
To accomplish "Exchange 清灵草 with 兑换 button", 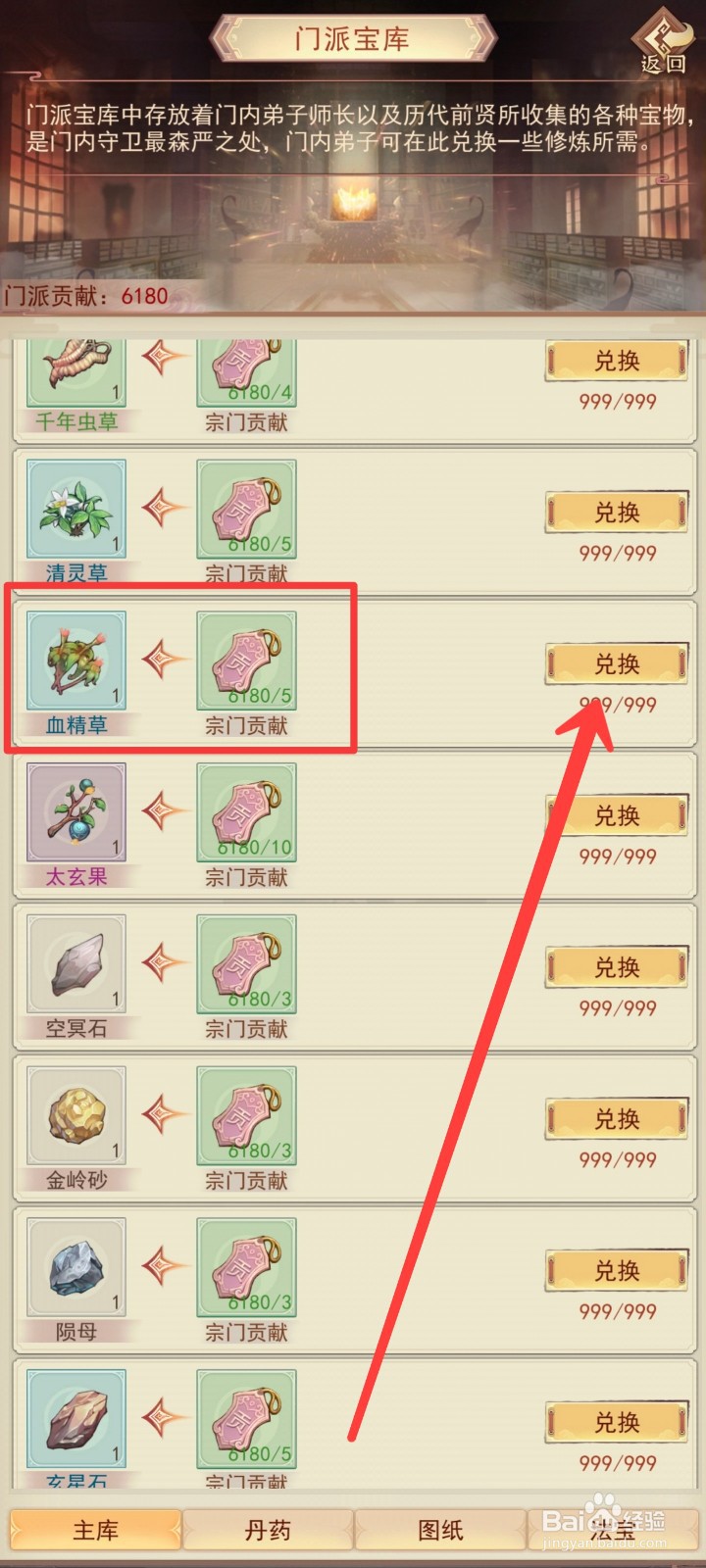I will tap(617, 512).
